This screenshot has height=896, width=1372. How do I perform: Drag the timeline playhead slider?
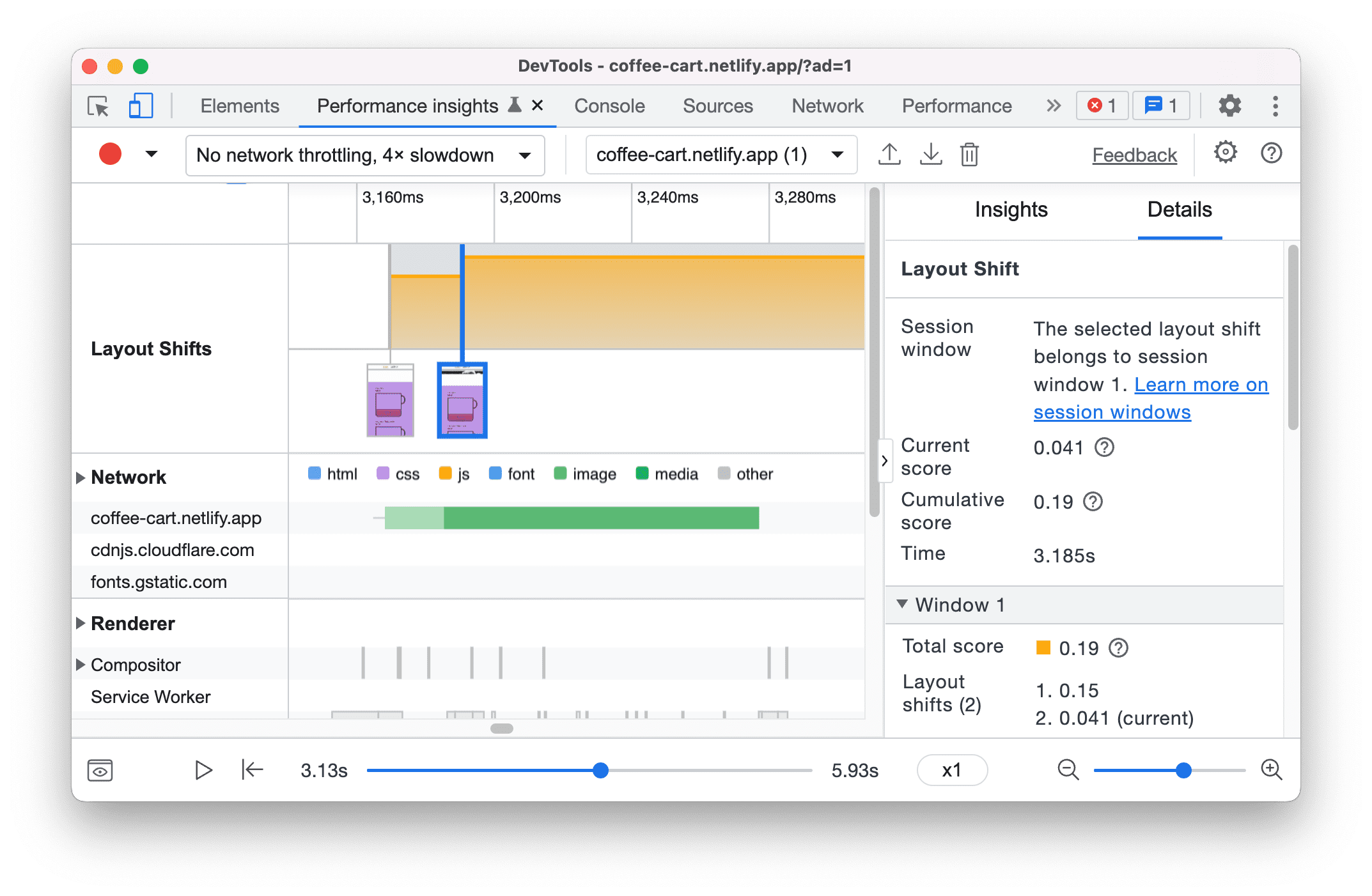601,770
